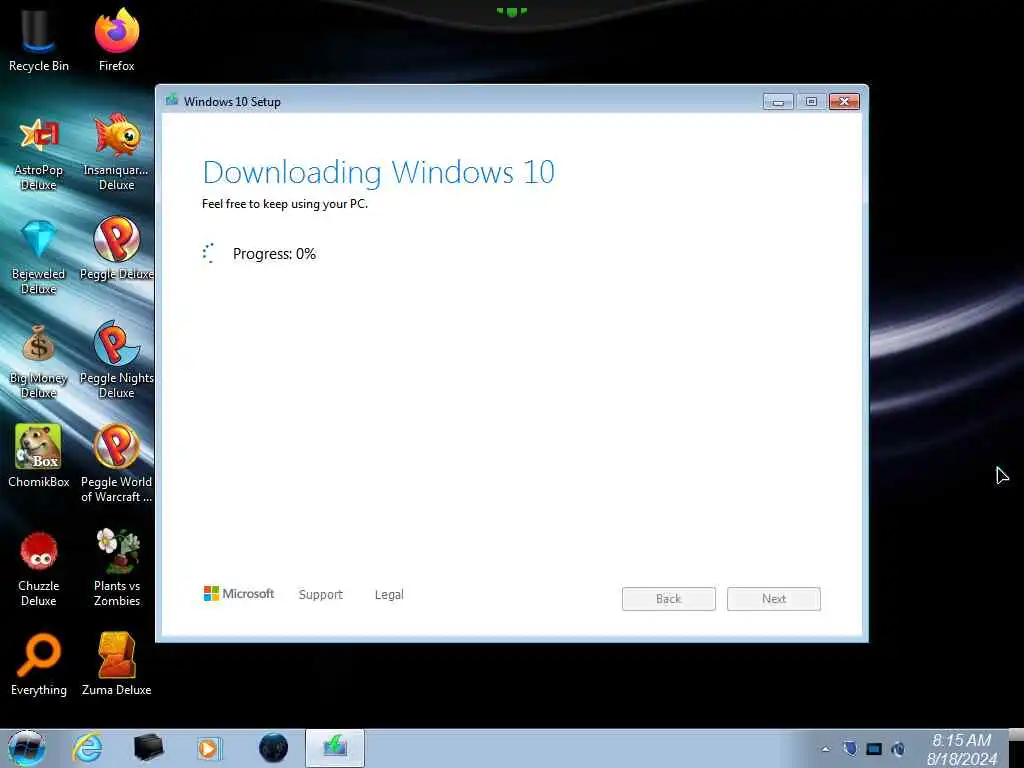Click Windows 10 Setup taskbar button
This screenshot has height=768, width=1024.
tap(335, 748)
